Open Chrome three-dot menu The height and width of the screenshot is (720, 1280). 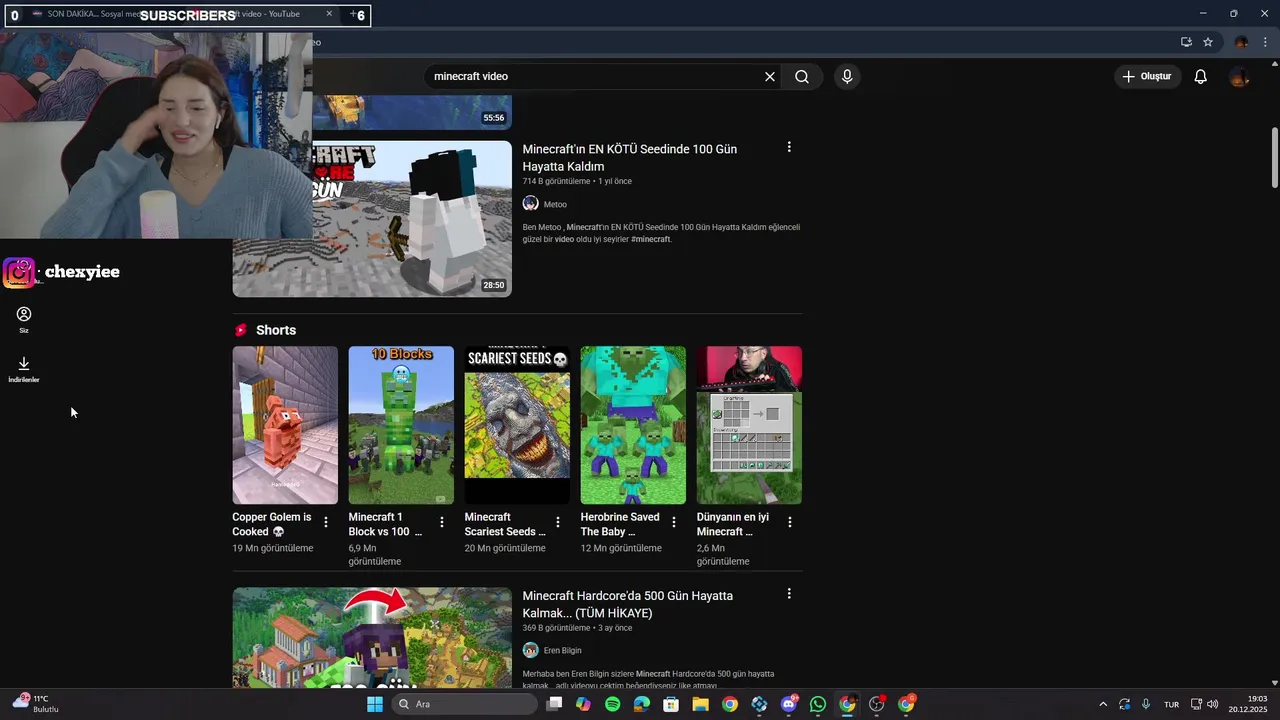tap(1265, 42)
